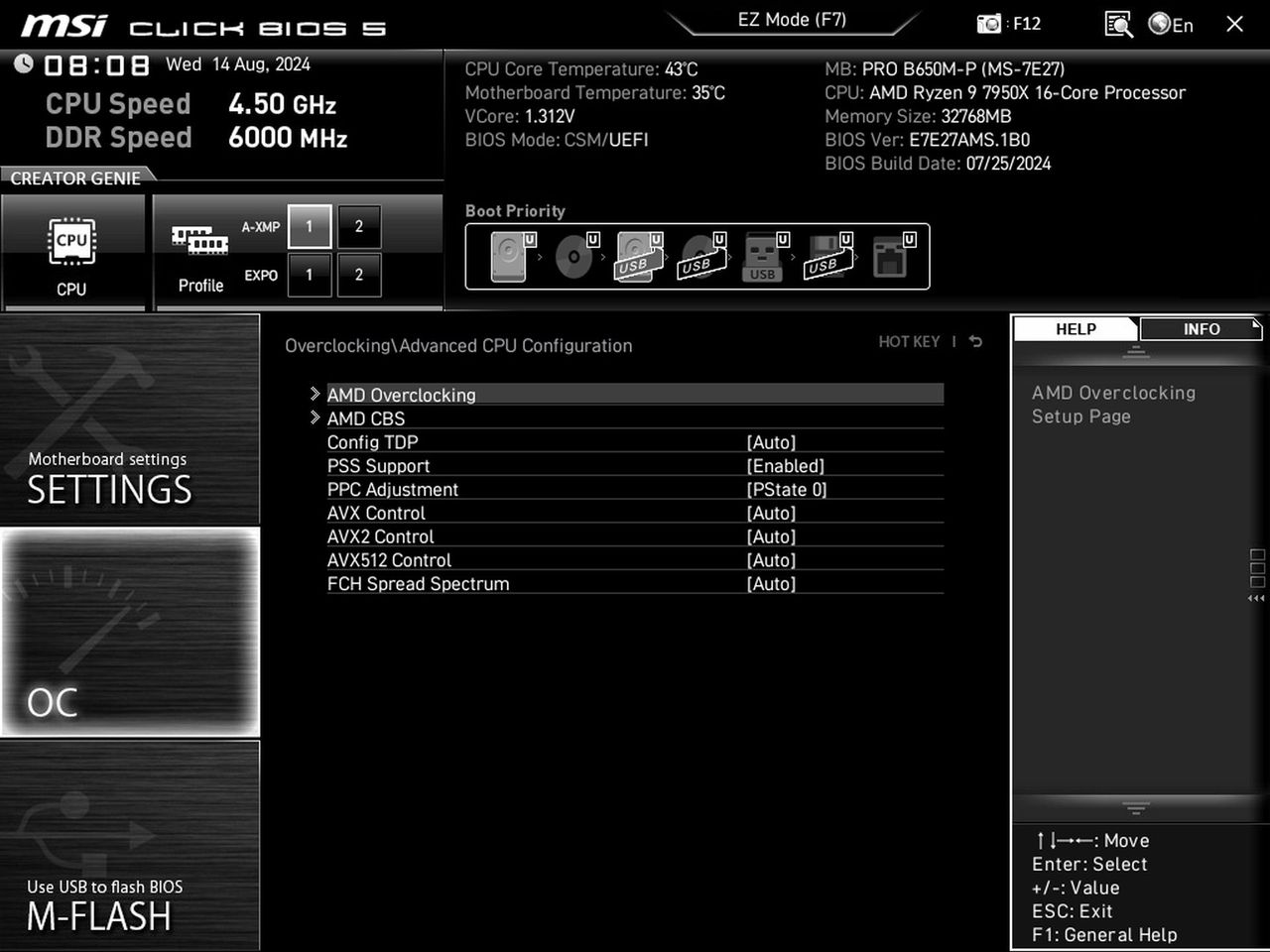This screenshot has height=952, width=1270.
Task: Click the CPU Core Temperature 43°C reading
Action: pyautogui.click(x=581, y=69)
